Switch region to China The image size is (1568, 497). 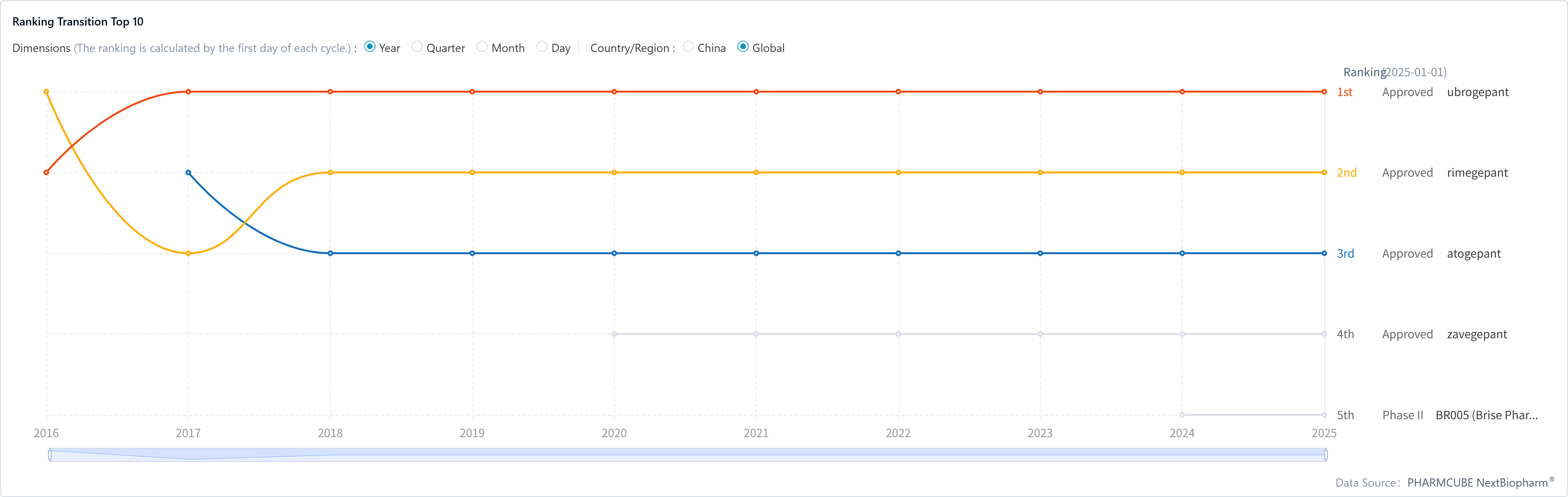tap(688, 47)
